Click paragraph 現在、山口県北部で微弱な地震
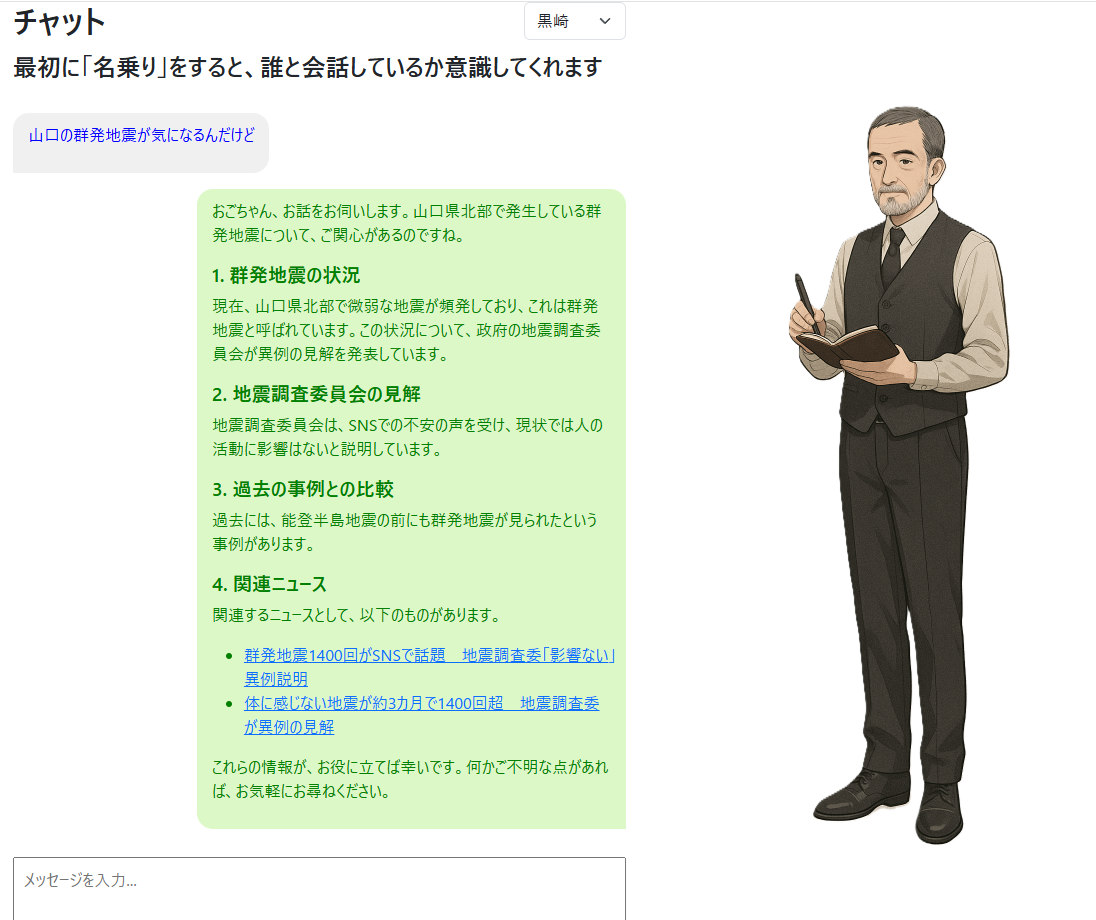 (x=406, y=330)
